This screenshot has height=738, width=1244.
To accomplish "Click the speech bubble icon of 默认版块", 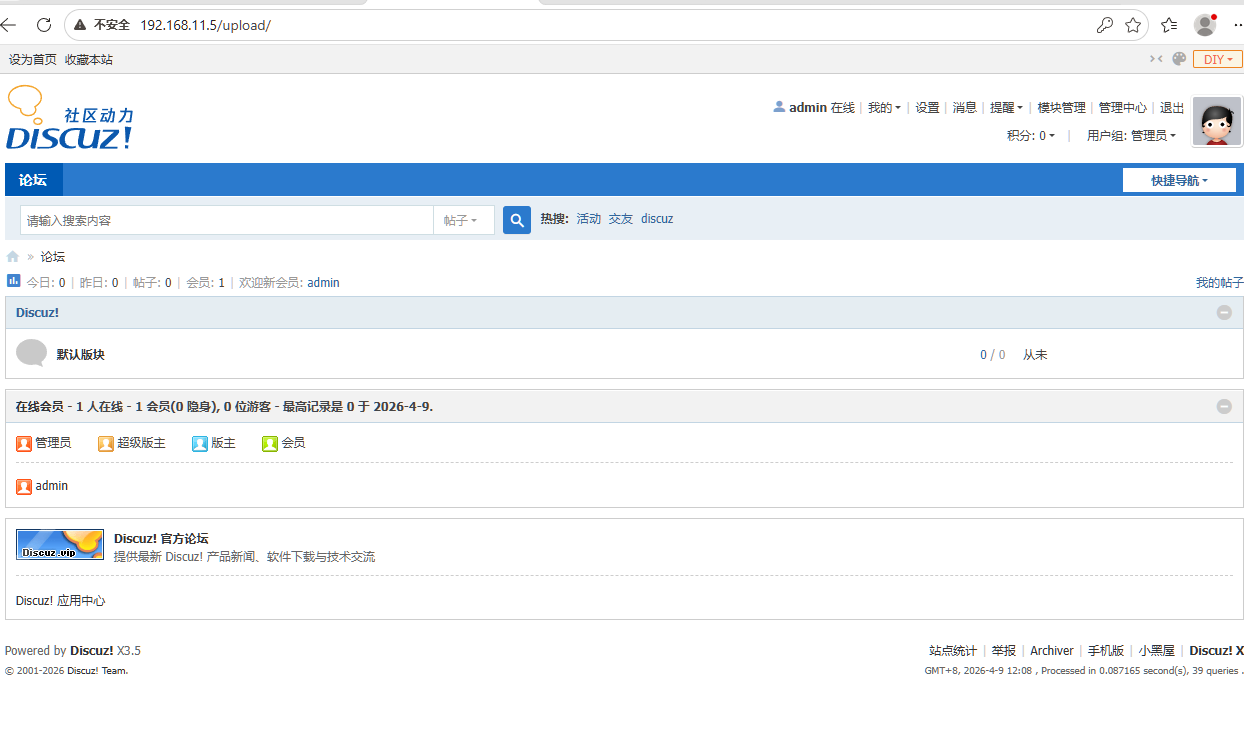I will point(32,353).
